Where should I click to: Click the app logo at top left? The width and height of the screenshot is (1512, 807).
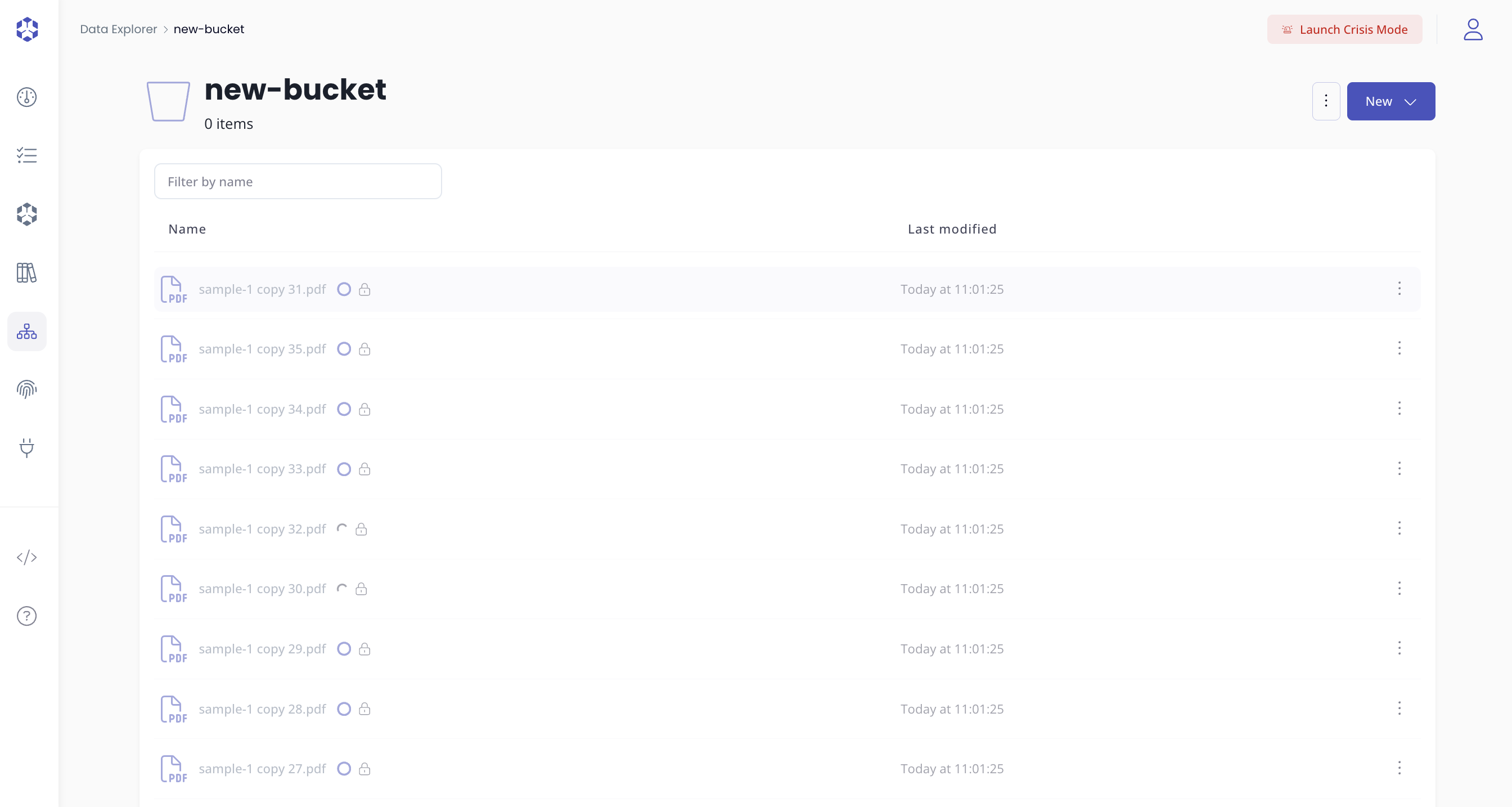[x=26, y=29]
